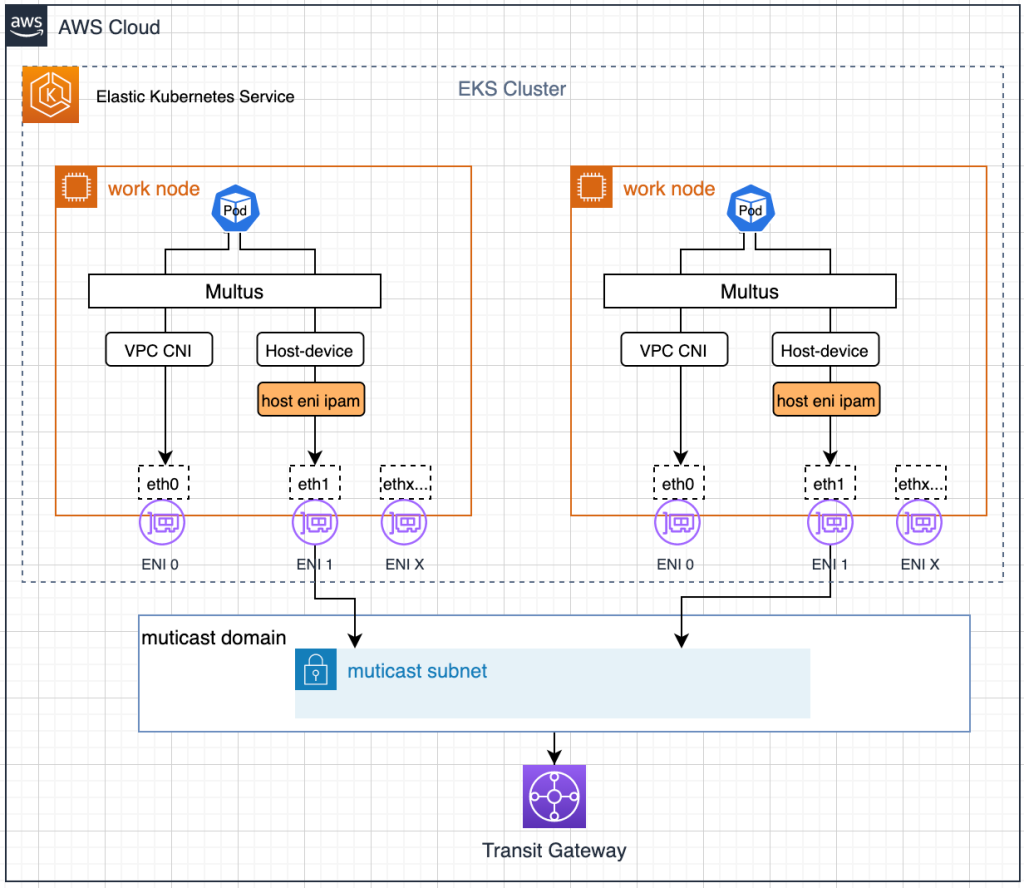Click the Transit Gateway icon
The height and width of the screenshot is (888, 1024).
tap(554, 797)
